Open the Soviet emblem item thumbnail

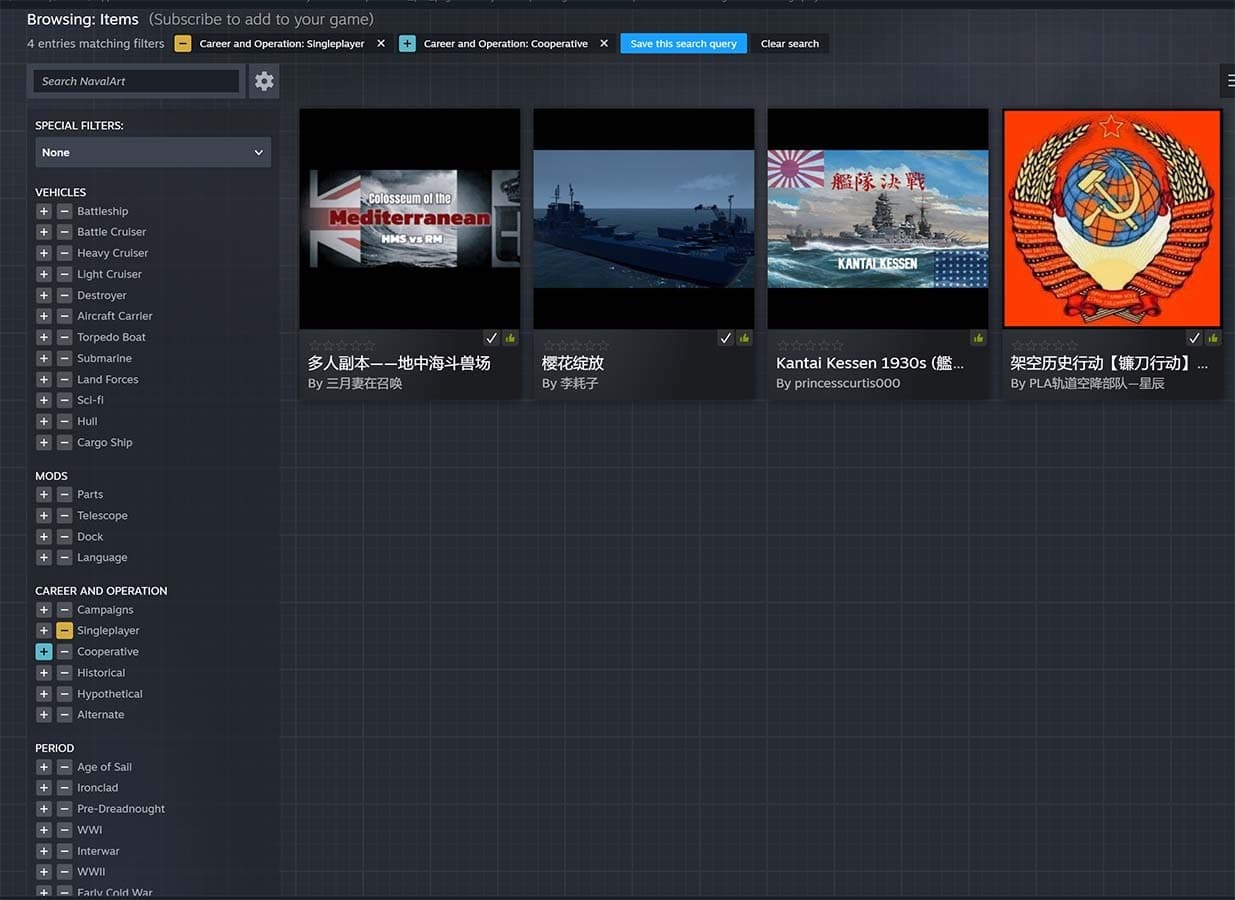pyautogui.click(x=1112, y=219)
